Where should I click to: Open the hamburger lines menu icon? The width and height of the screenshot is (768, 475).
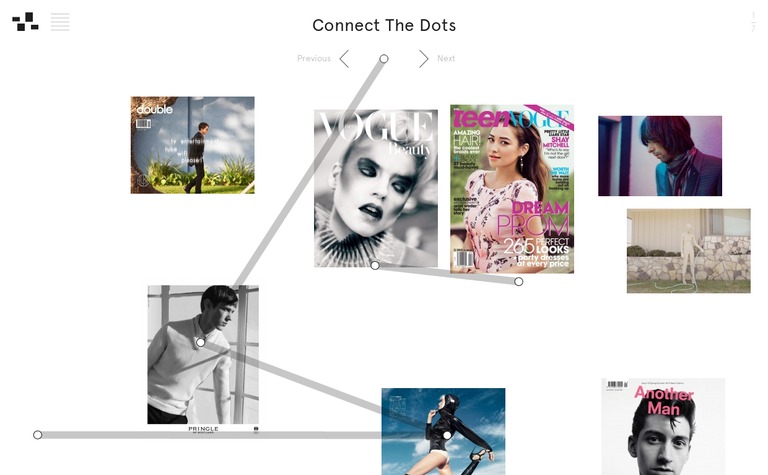[60, 22]
